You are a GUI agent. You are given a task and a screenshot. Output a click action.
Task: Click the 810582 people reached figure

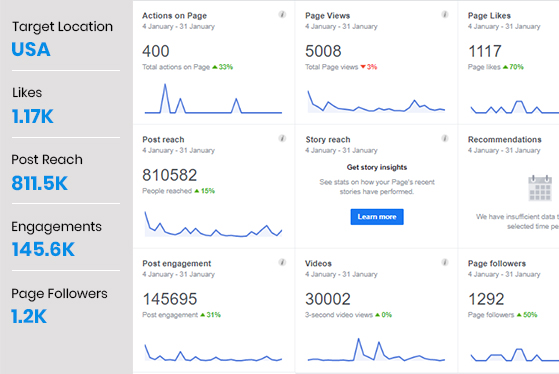pos(169,175)
